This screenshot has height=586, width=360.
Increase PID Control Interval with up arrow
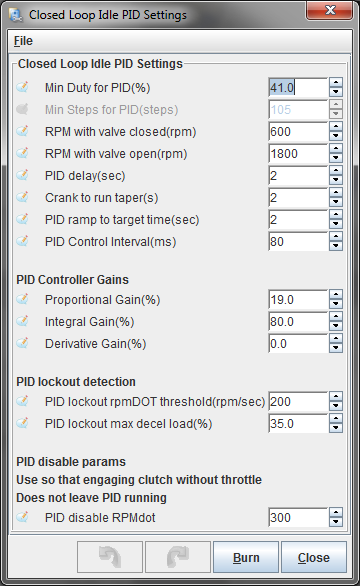pos(336,237)
